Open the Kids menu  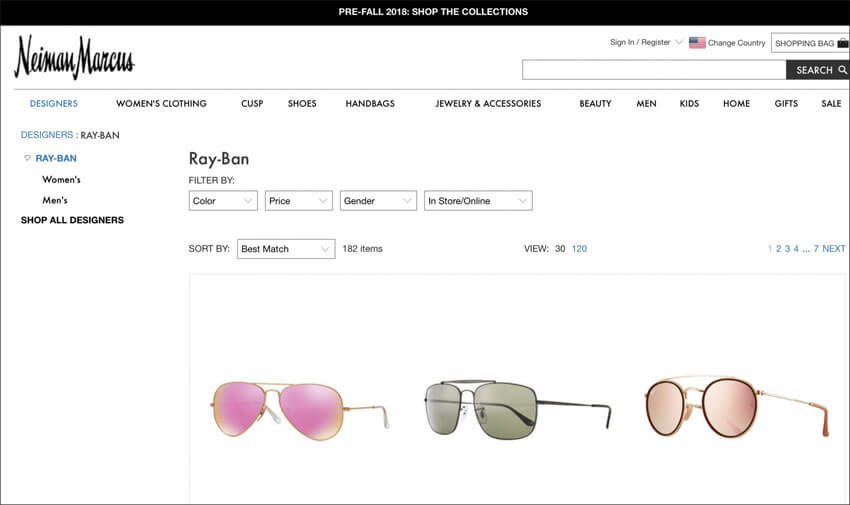pyautogui.click(x=690, y=103)
